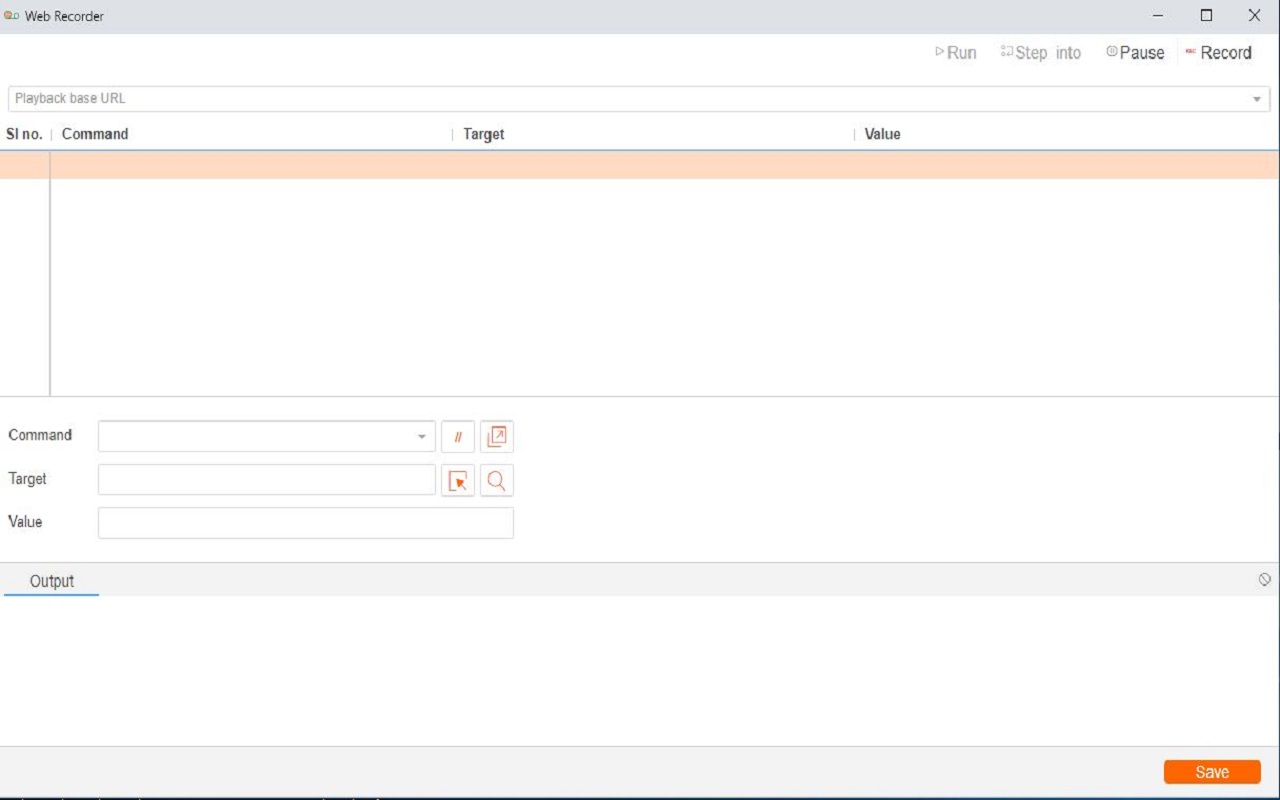Screen dimensions: 1280x800
Task: Click in the Value input field
Action: (306, 523)
